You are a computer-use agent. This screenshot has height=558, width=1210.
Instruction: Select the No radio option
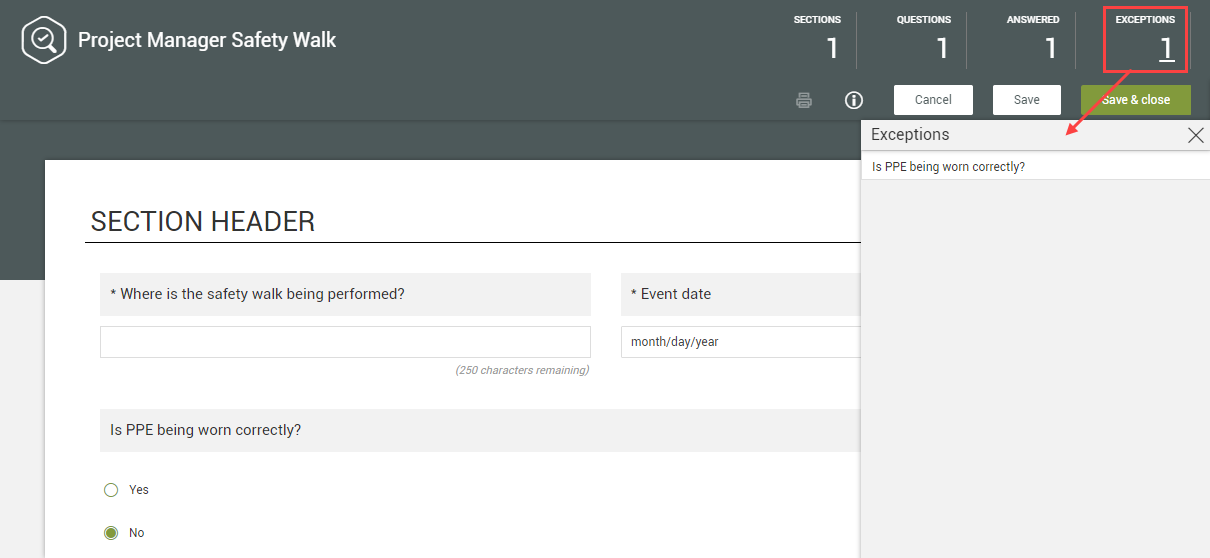[111, 533]
